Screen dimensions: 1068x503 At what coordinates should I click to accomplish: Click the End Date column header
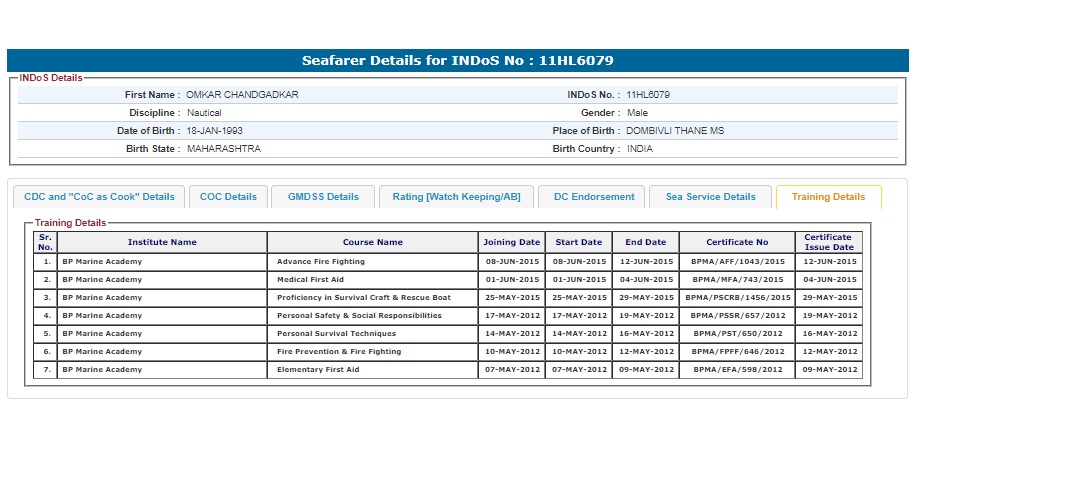pos(646,242)
